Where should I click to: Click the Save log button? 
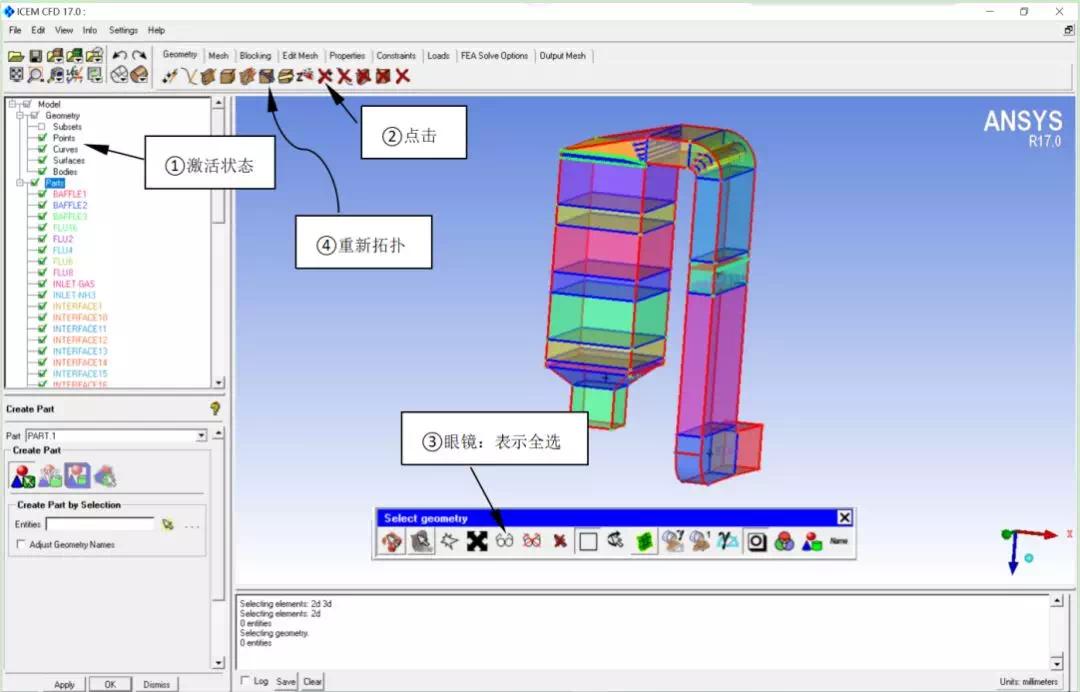(286, 682)
